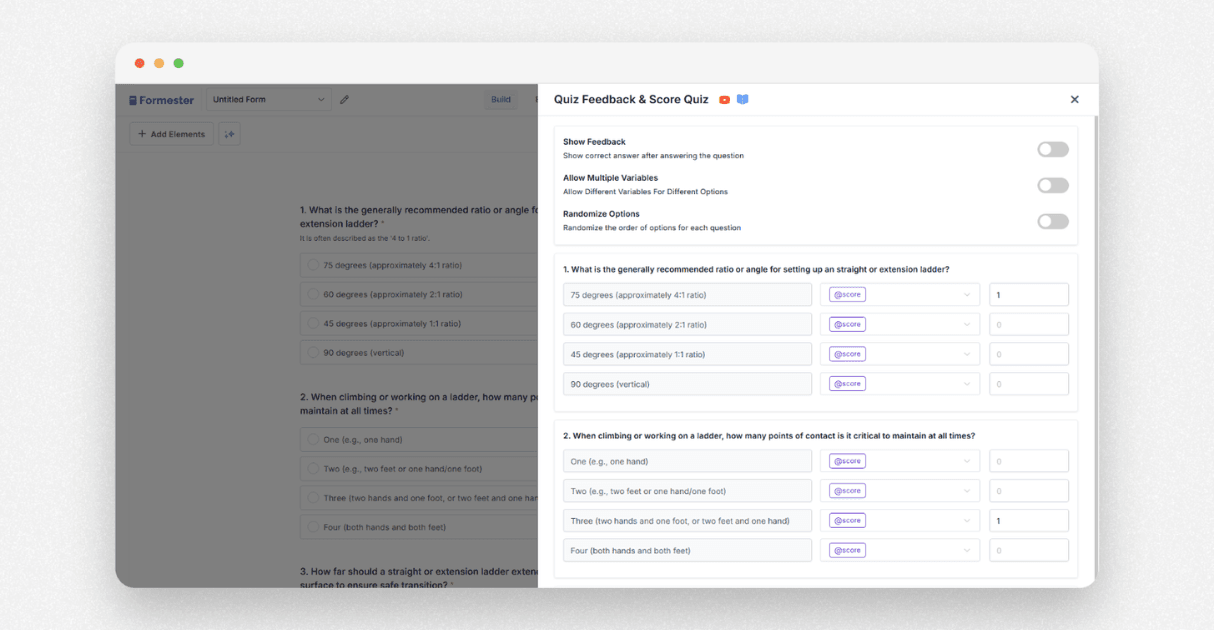1214x630 pixels.
Task: Click the Add Elements button
Action: 171,133
